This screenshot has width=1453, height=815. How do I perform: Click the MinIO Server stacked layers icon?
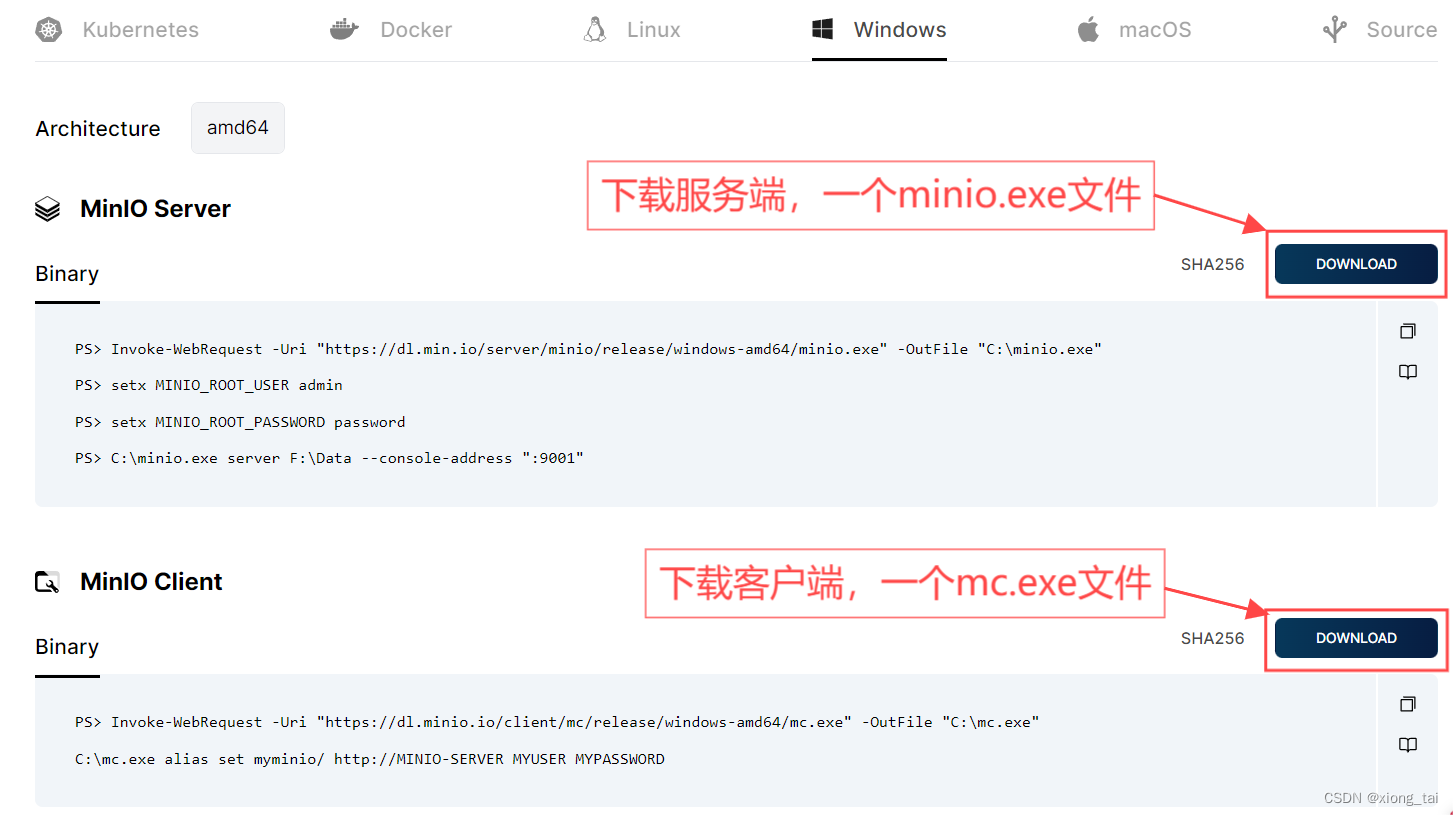tap(47, 209)
